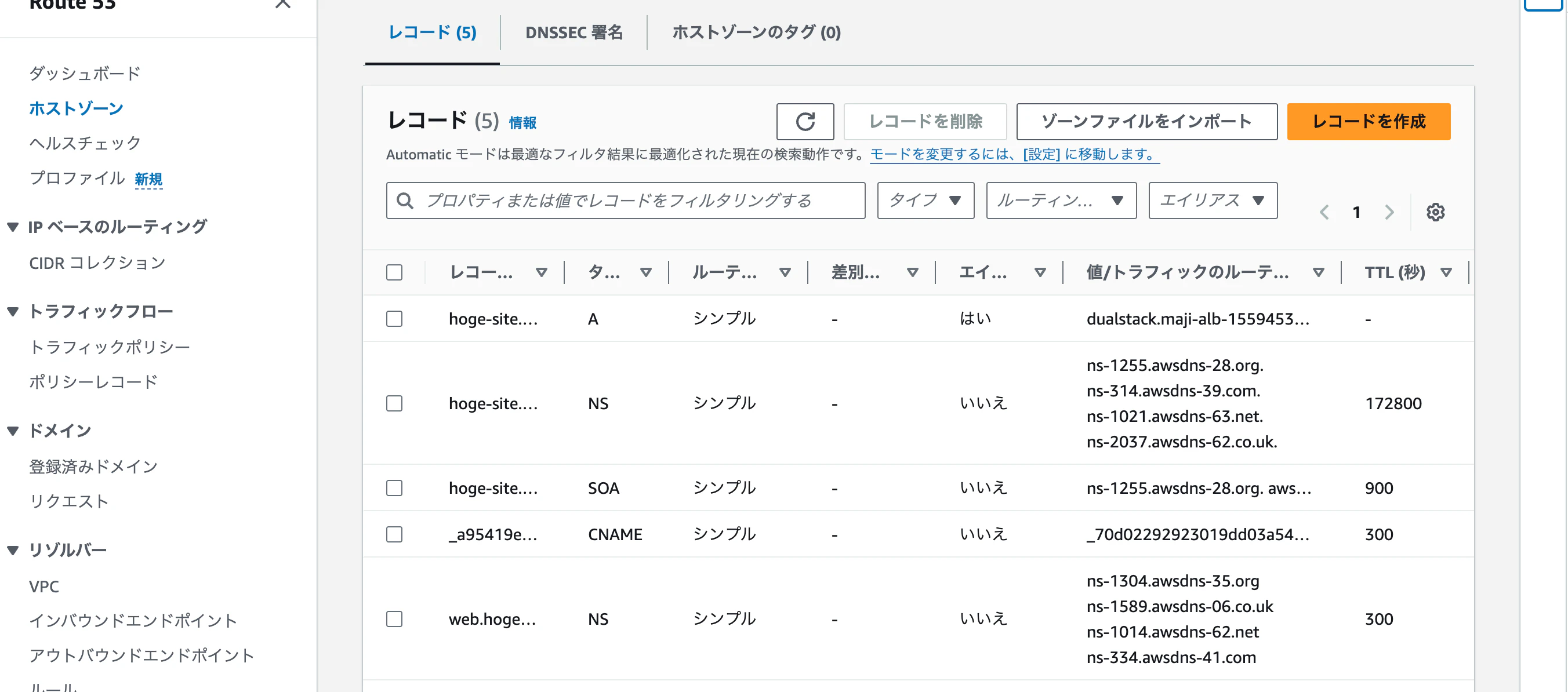Screen dimensions: 1568x692
Task: Switch to the レコード (5) tab
Action: pos(432,32)
